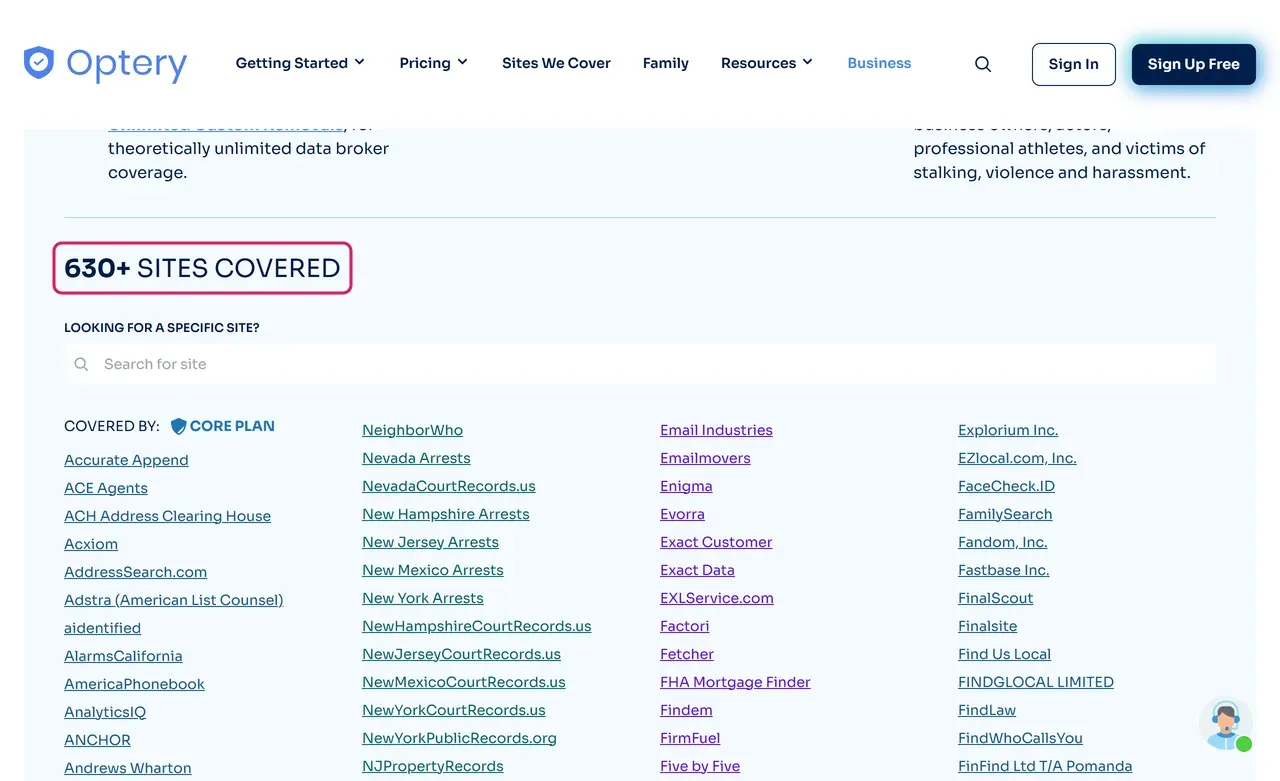Click the Sign In button
Screen dimensions: 1280x781
1074,64
